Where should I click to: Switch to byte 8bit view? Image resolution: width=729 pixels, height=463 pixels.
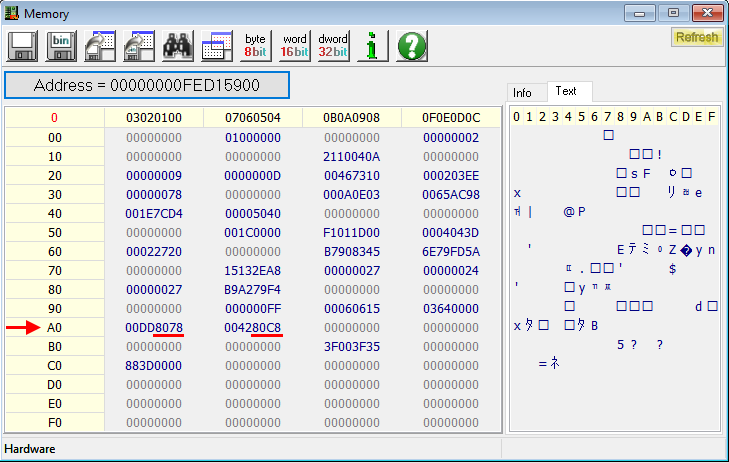point(255,45)
